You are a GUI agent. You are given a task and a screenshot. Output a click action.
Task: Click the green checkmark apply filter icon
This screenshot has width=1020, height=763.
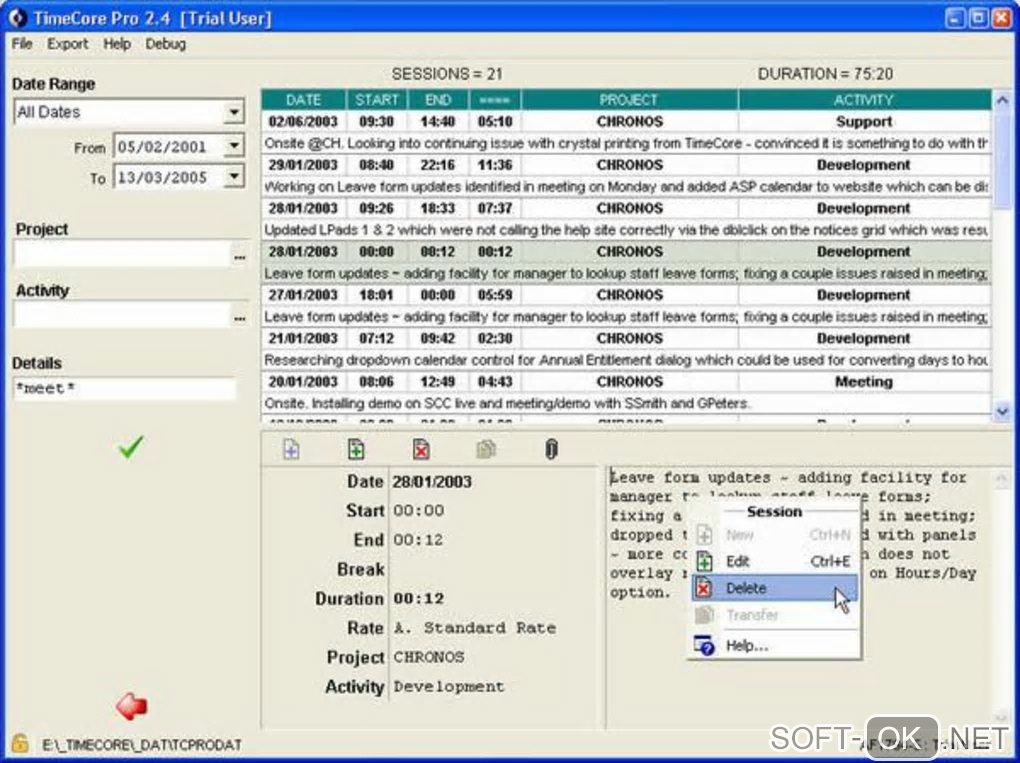pyautogui.click(x=130, y=447)
